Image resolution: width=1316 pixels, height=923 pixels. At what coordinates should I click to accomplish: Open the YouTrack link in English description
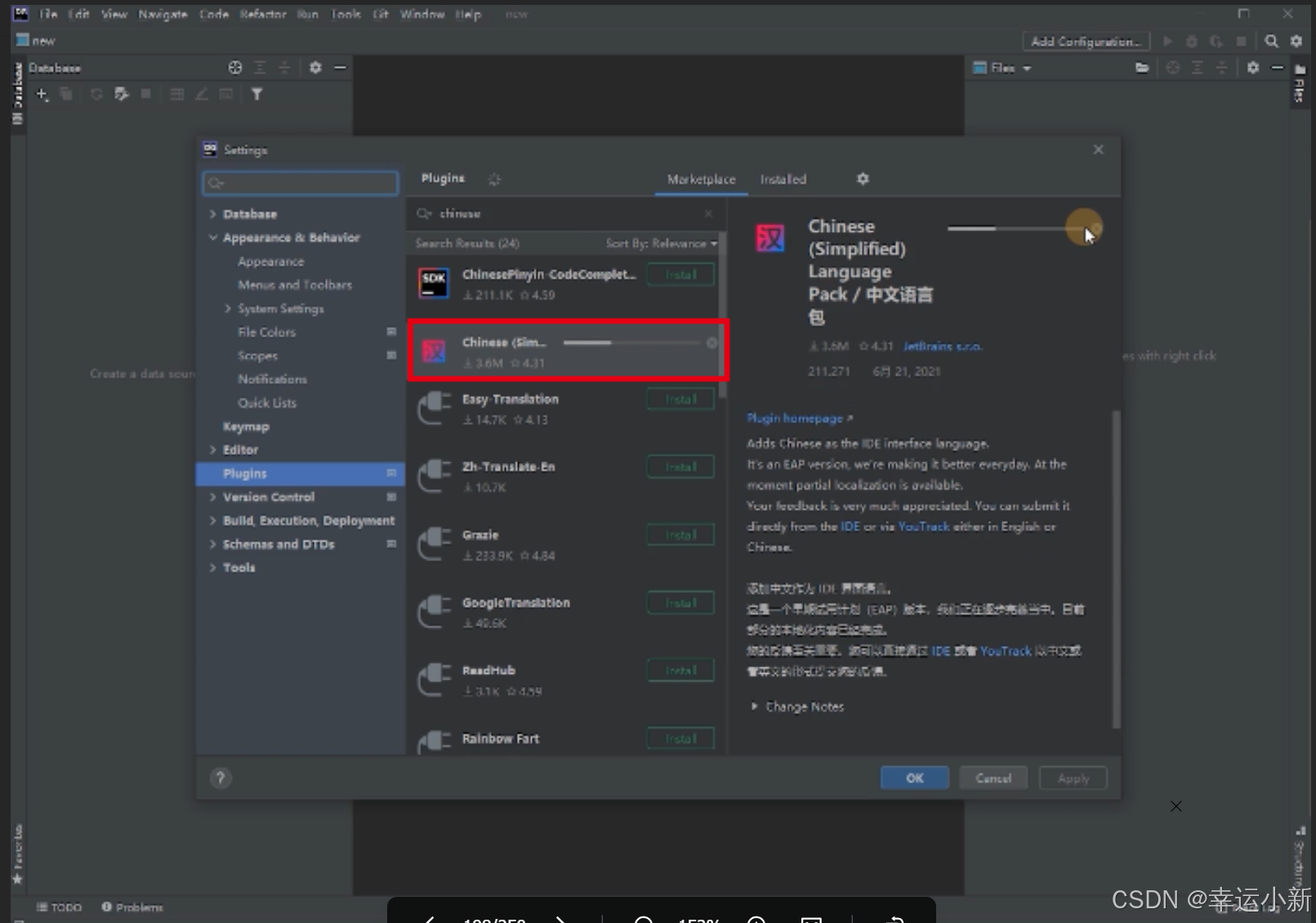pyautogui.click(x=924, y=527)
